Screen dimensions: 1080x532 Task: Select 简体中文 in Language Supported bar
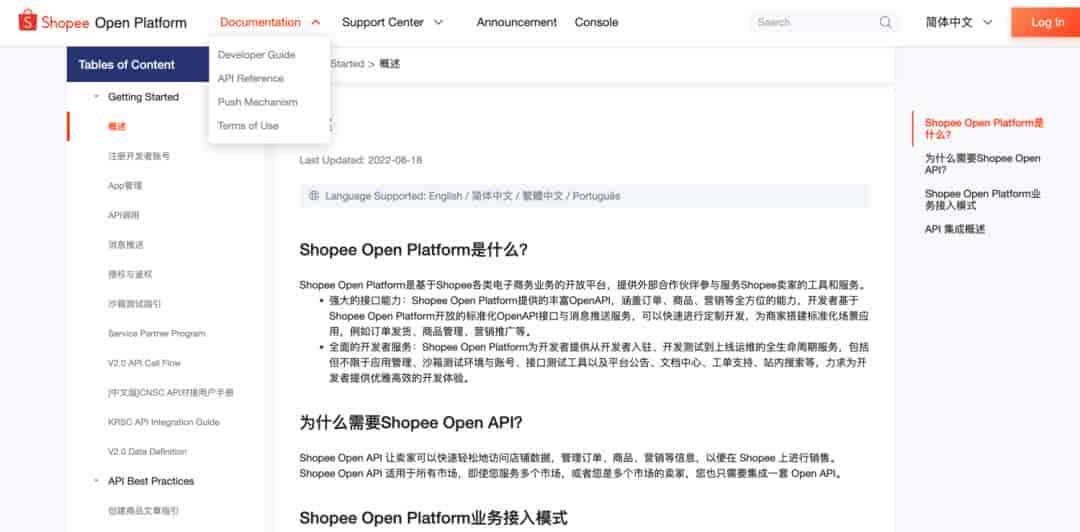[x=492, y=196]
